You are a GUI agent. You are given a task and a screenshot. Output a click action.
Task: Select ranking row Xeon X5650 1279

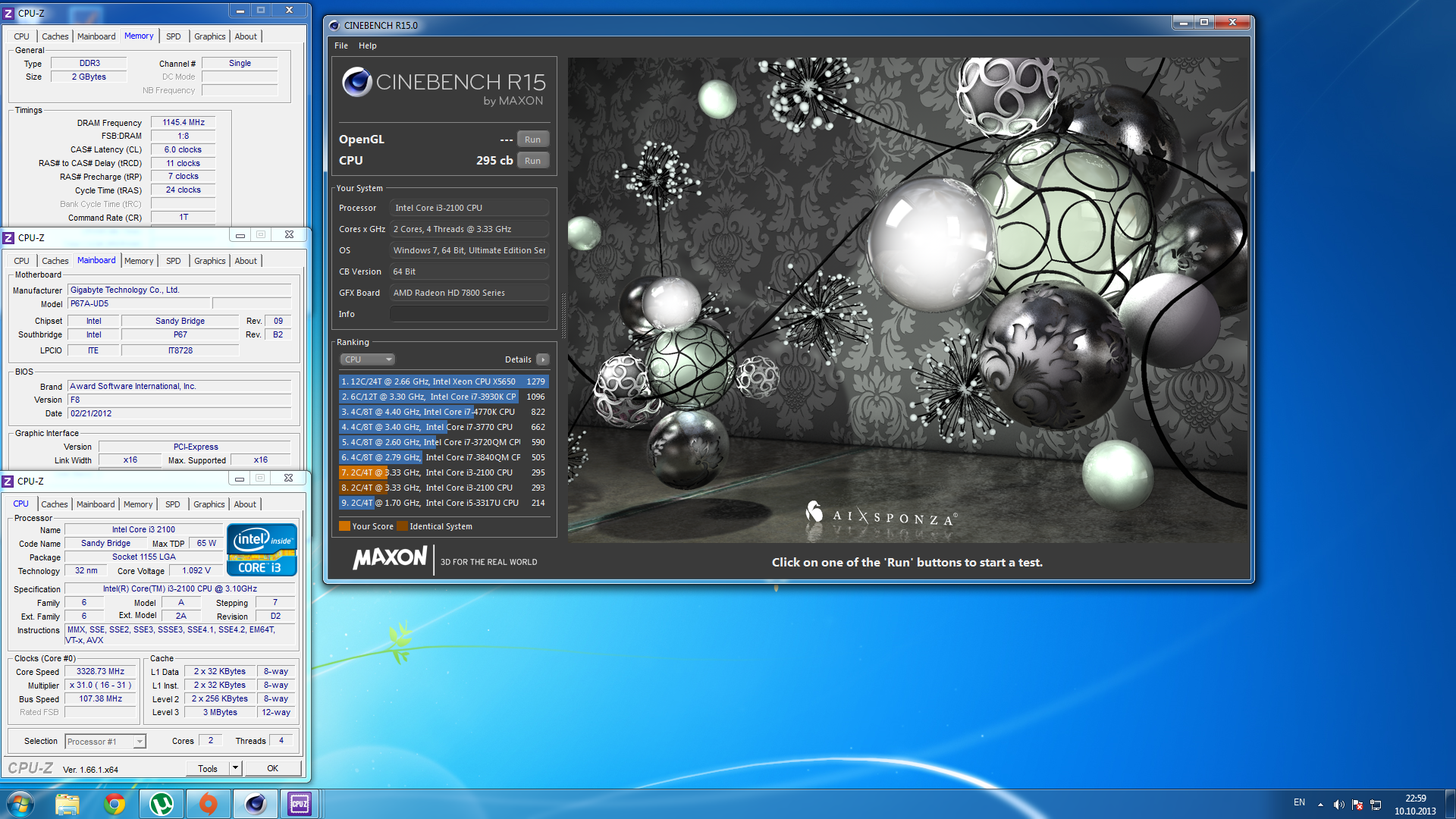(444, 381)
